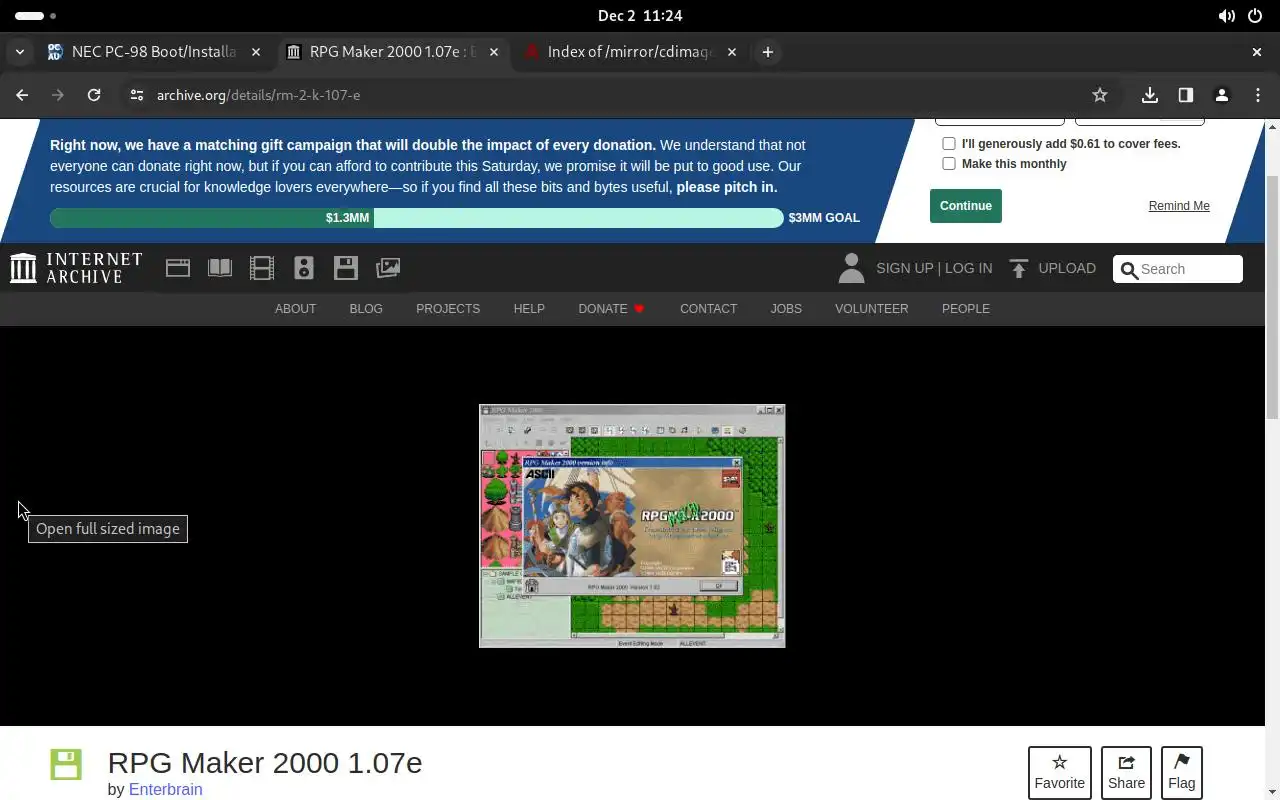Image resolution: width=1280 pixels, height=800 pixels.
Task: Open the Software floppy disk icon
Action: [346, 268]
